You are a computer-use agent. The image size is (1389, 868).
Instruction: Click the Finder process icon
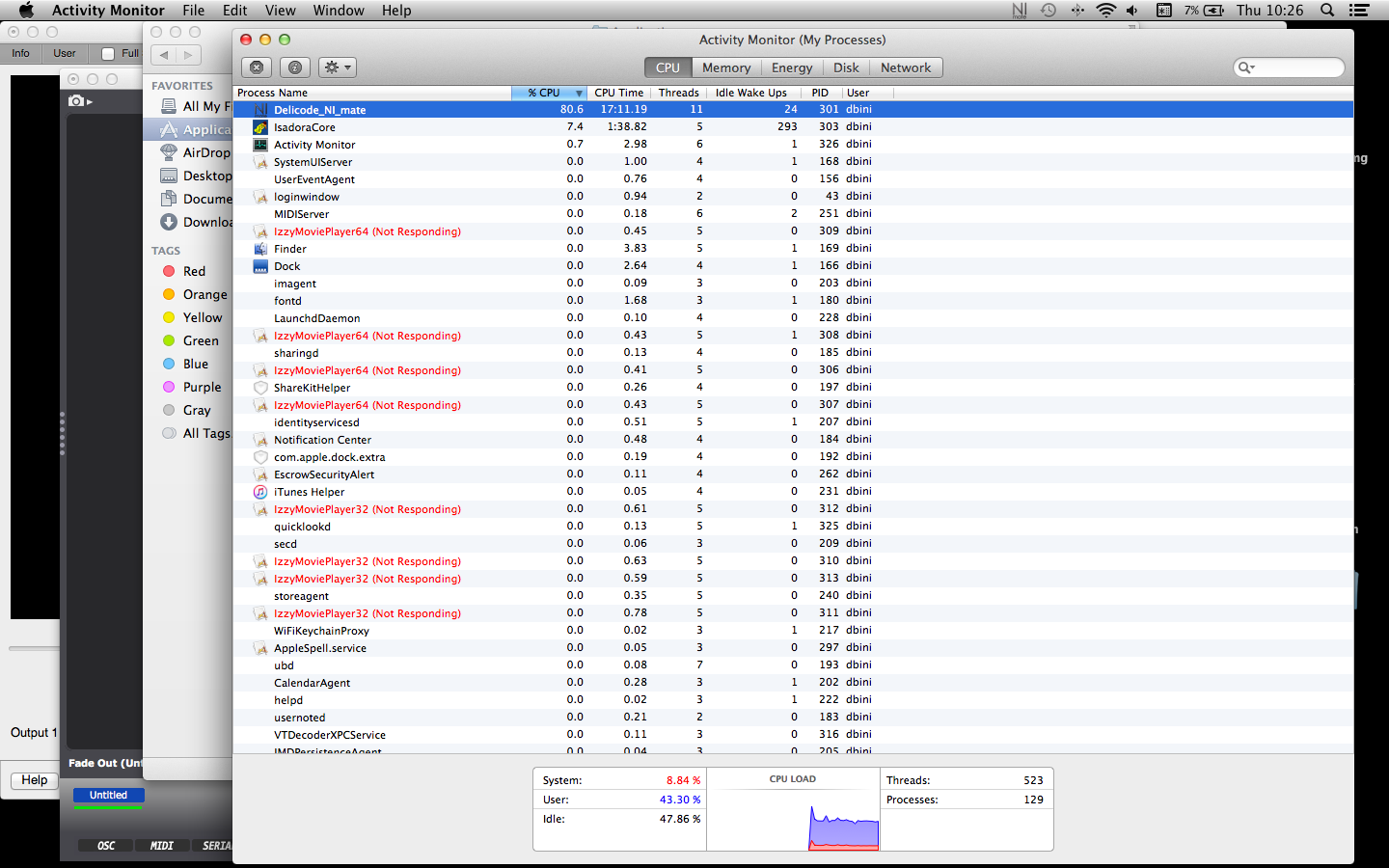[260, 249]
